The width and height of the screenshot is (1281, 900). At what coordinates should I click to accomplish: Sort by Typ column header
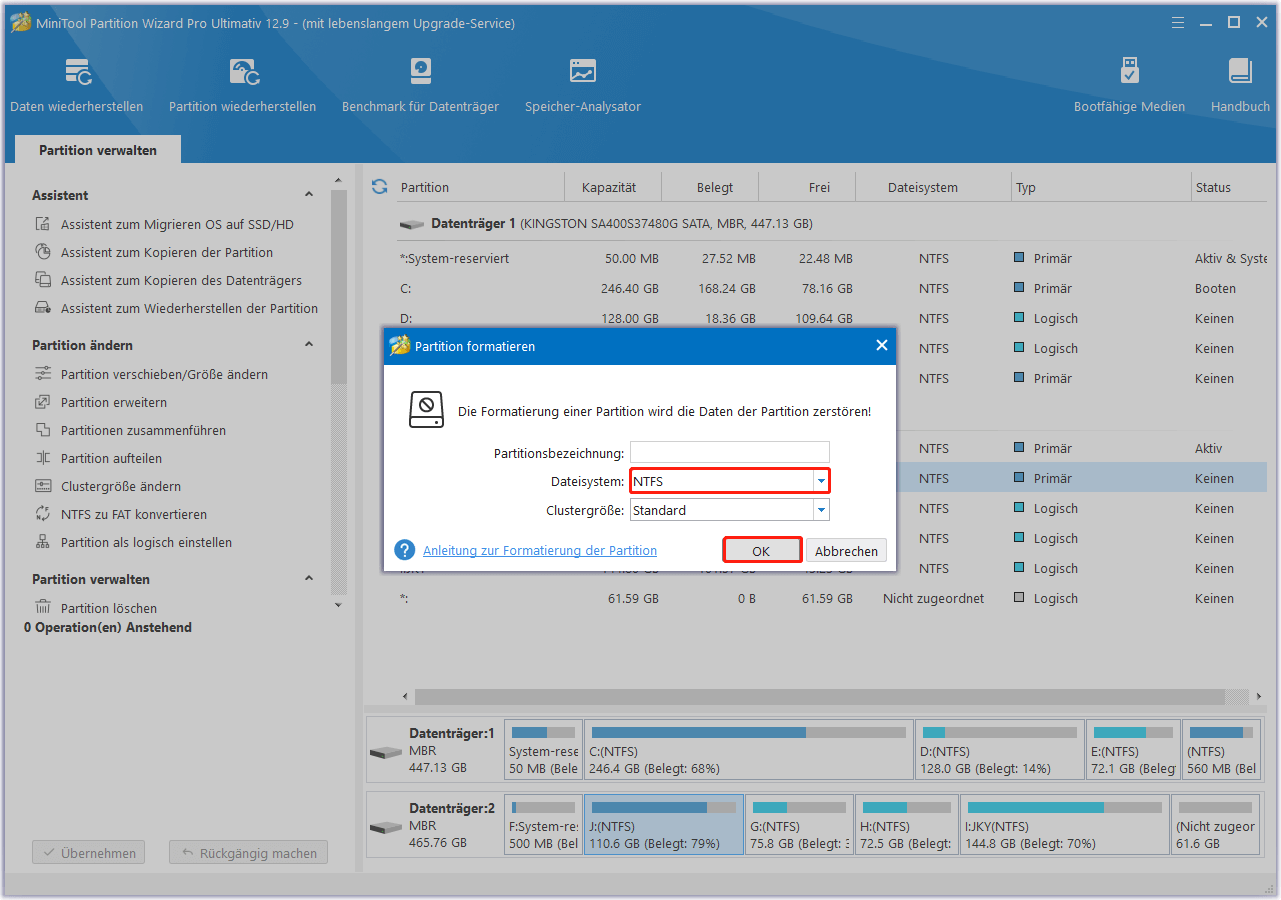coord(1025,187)
